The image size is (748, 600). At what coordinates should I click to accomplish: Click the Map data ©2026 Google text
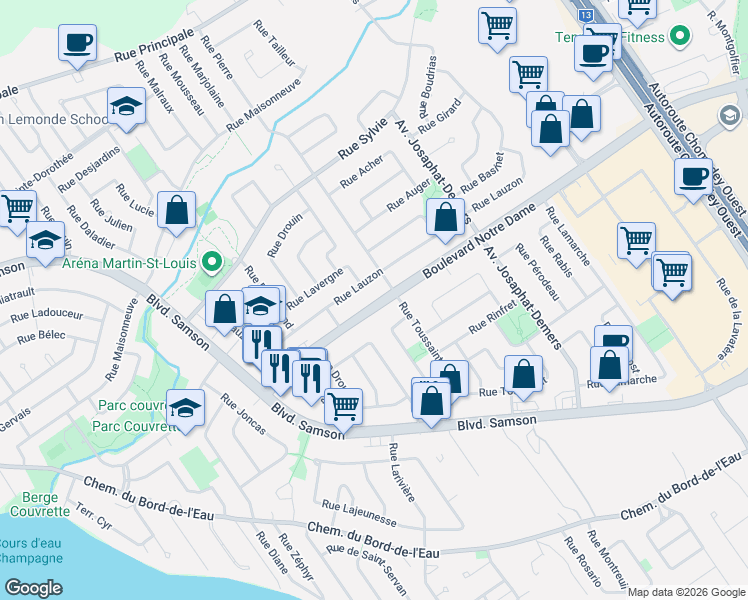(x=686, y=593)
